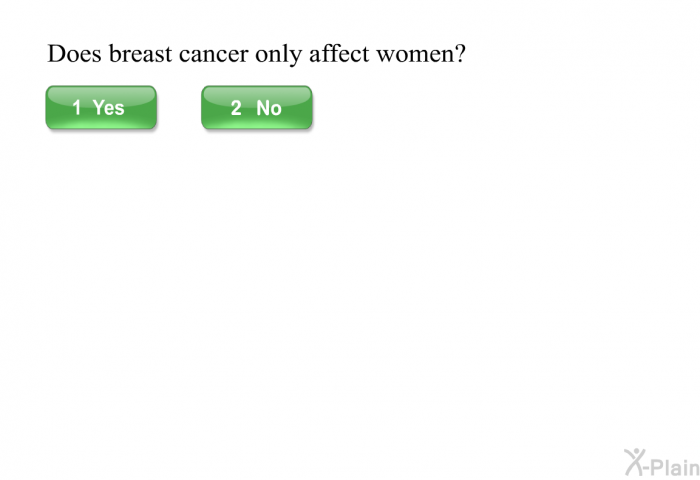The width and height of the screenshot is (700, 480).
Task: Select answer option 1 Yes
Action: click(101, 108)
